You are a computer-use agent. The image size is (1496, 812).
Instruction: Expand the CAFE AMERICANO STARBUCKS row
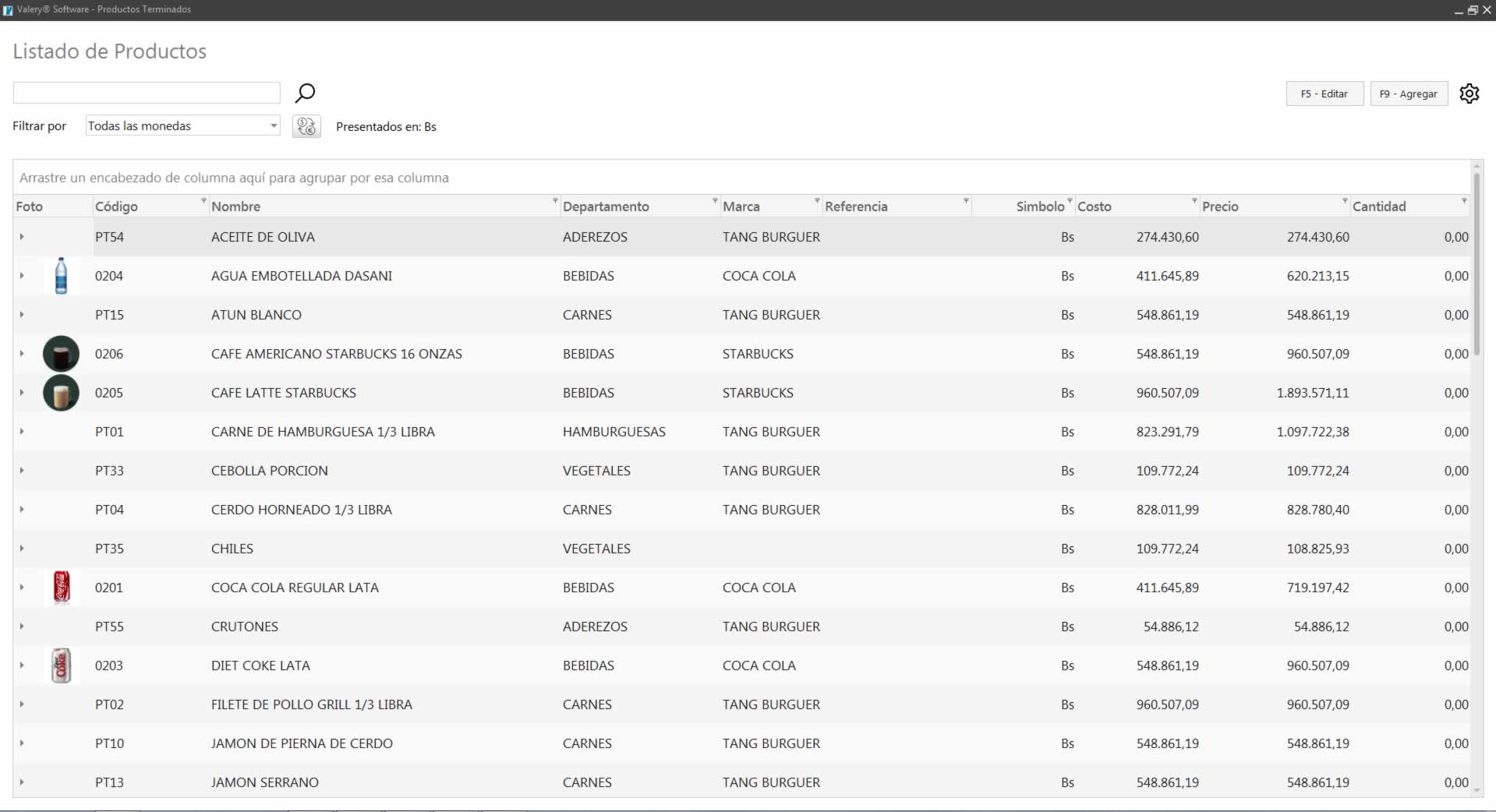point(22,354)
